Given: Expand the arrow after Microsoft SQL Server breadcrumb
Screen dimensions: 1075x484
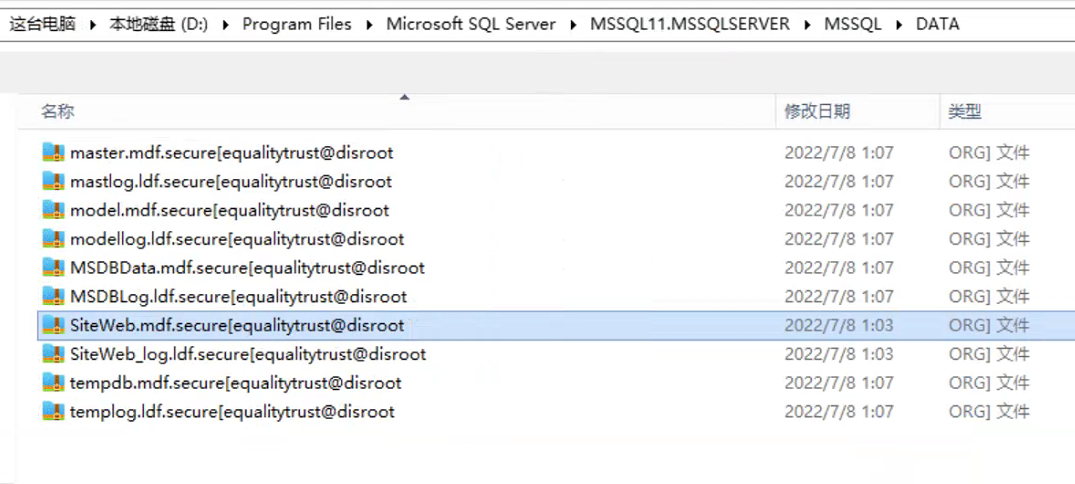Looking at the screenshot, I should pos(573,25).
